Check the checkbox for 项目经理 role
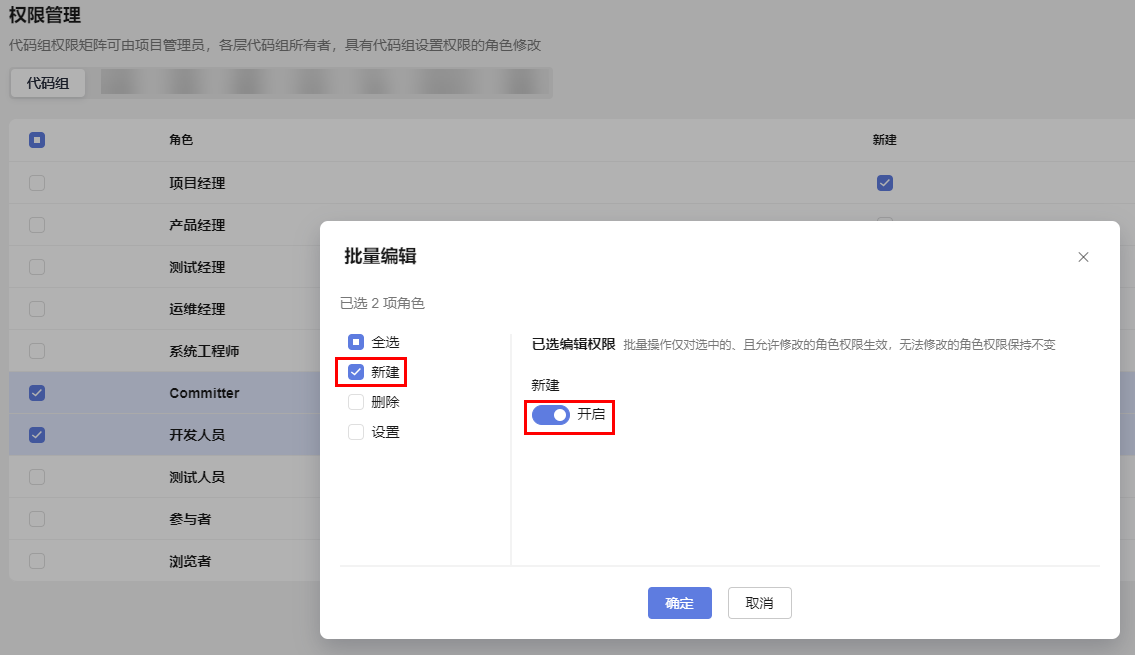Viewport: 1135px width, 655px height. click(x=36, y=182)
